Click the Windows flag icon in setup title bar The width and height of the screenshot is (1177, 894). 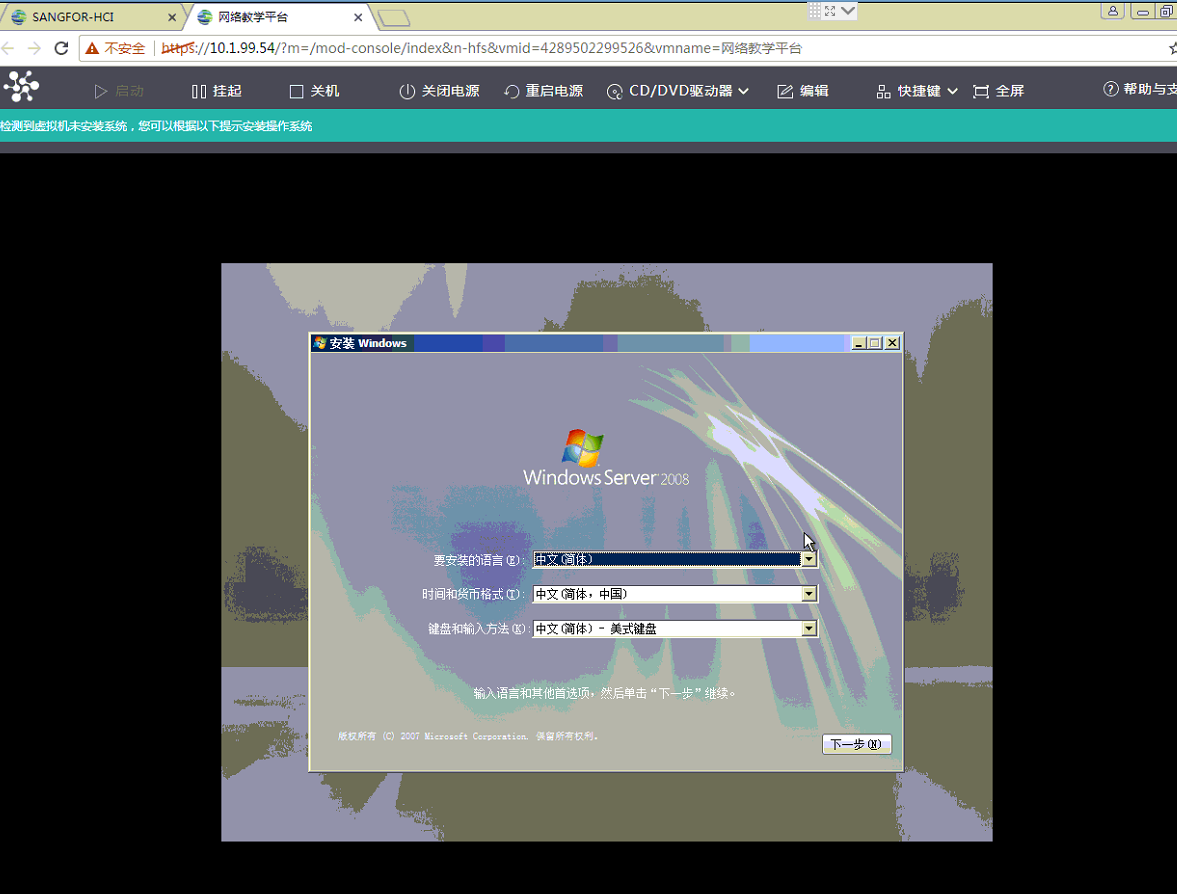point(320,343)
